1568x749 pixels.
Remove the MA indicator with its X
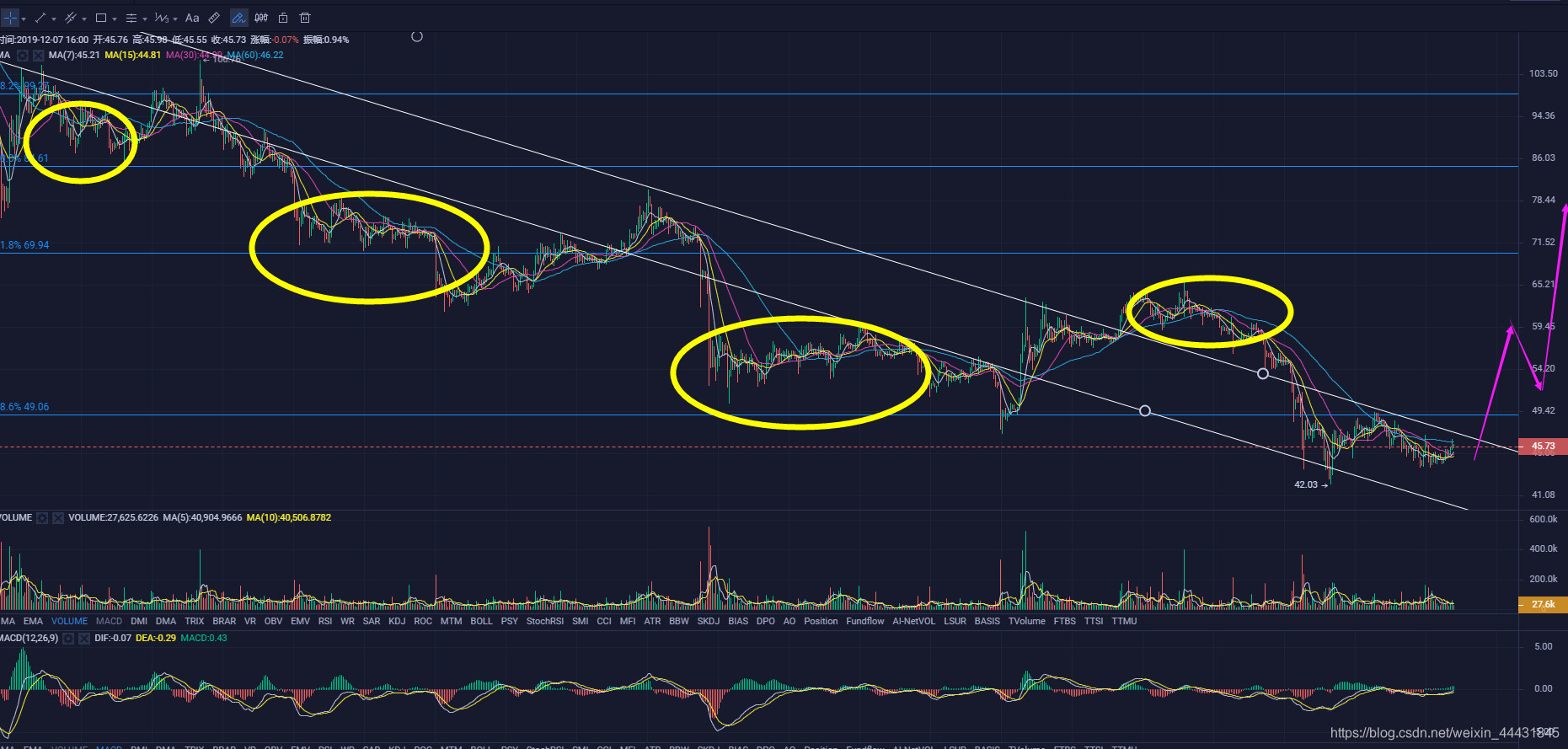point(38,56)
